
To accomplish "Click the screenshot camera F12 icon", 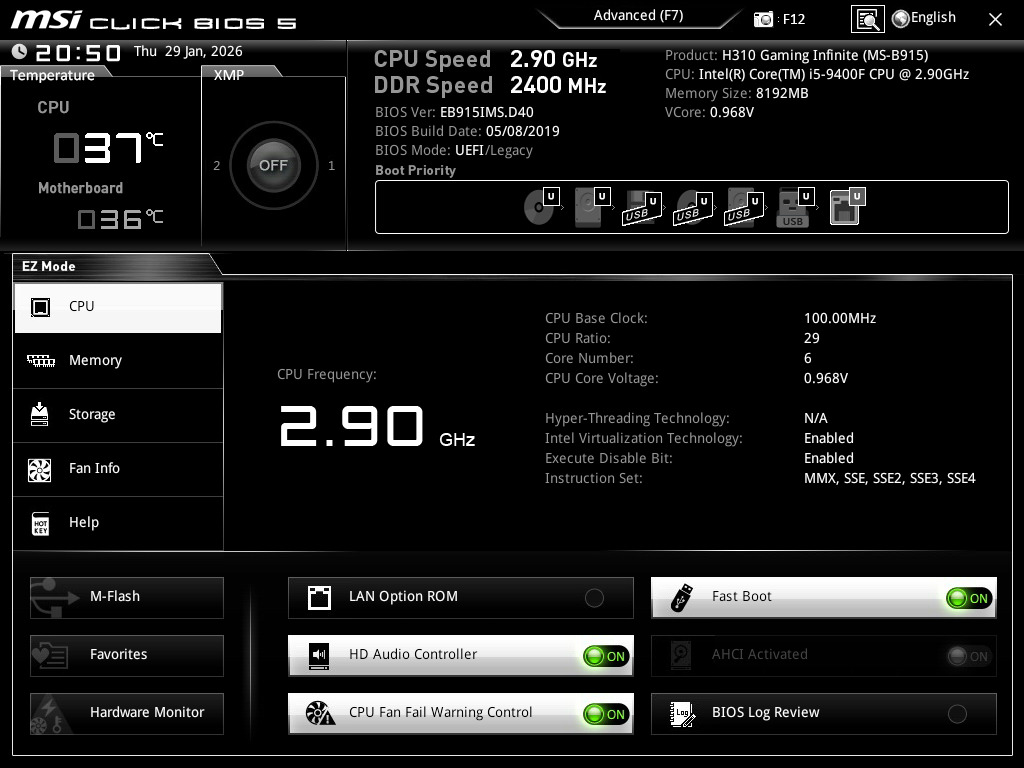I will pyautogui.click(x=763, y=19).
